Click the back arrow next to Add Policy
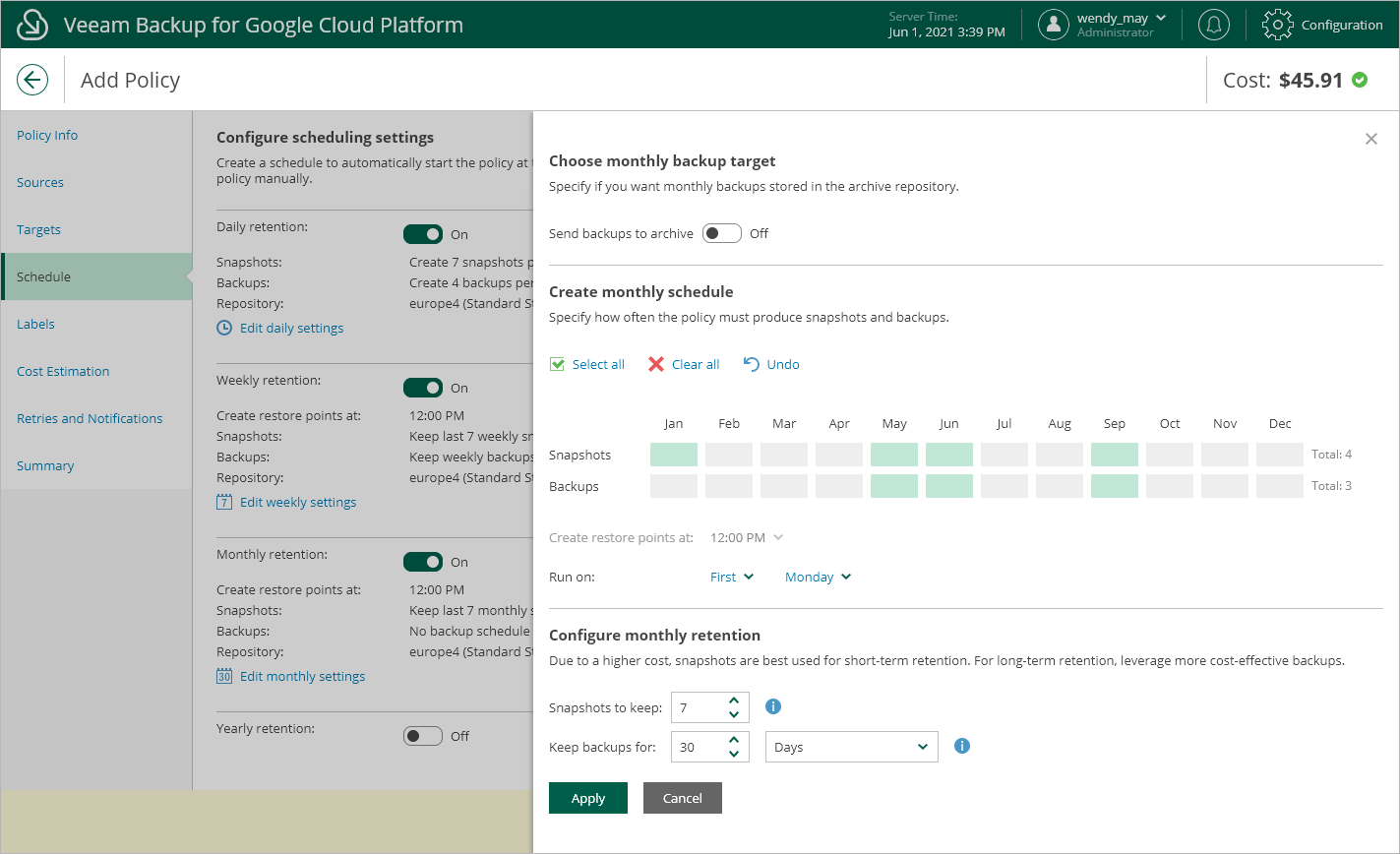This screenshot has width=1400, height=854. pyautogui.click(x=32, y=80)
